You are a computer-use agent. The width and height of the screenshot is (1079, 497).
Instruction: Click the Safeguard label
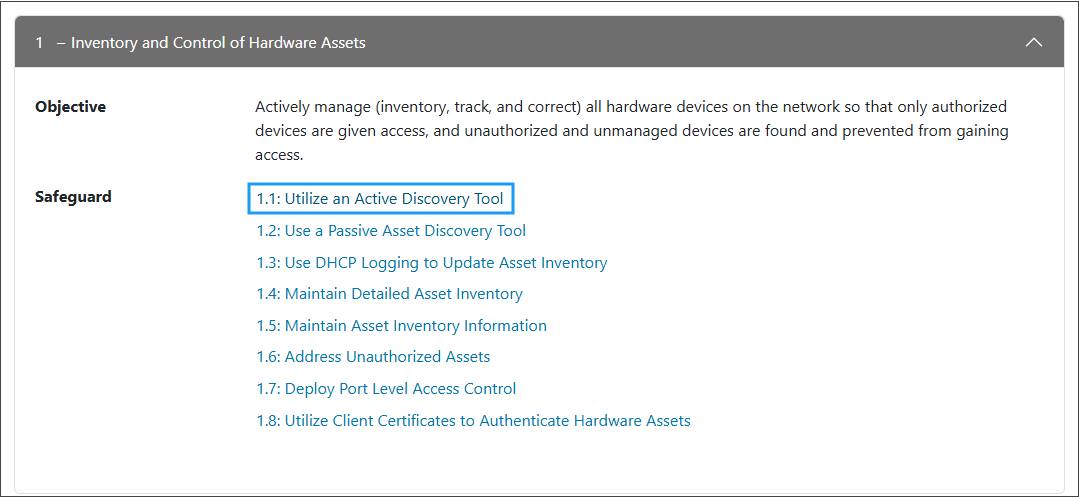(x=73, y=197)
